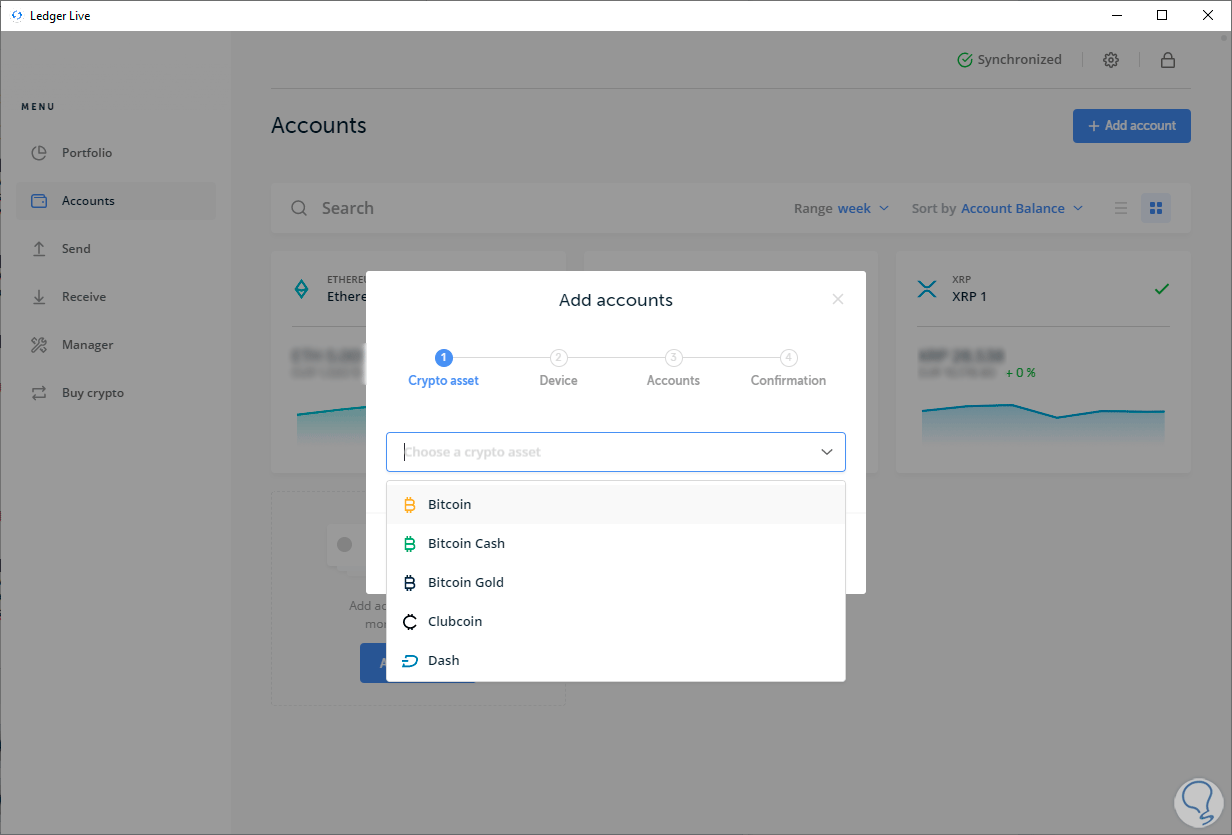This screenshot has height=835, width=1232.
Task: Click the Confirmation step label
Action: point(788,380)
